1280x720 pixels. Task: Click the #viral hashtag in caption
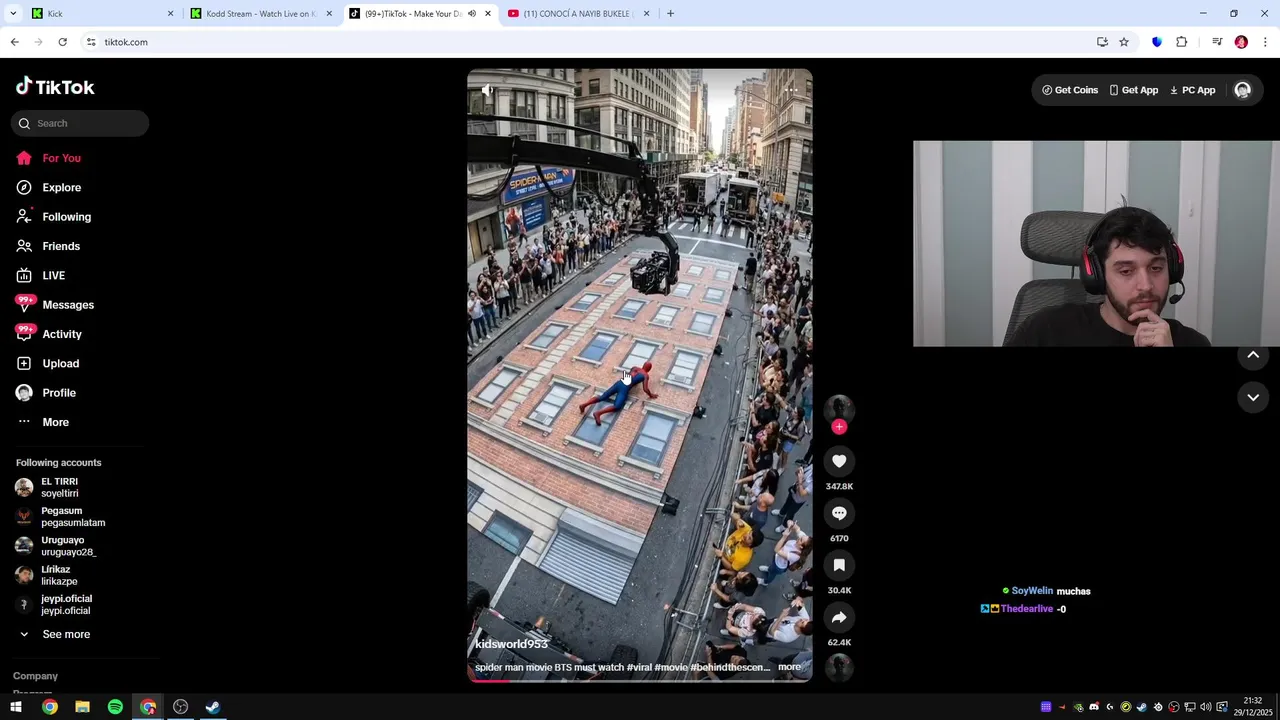639,667
